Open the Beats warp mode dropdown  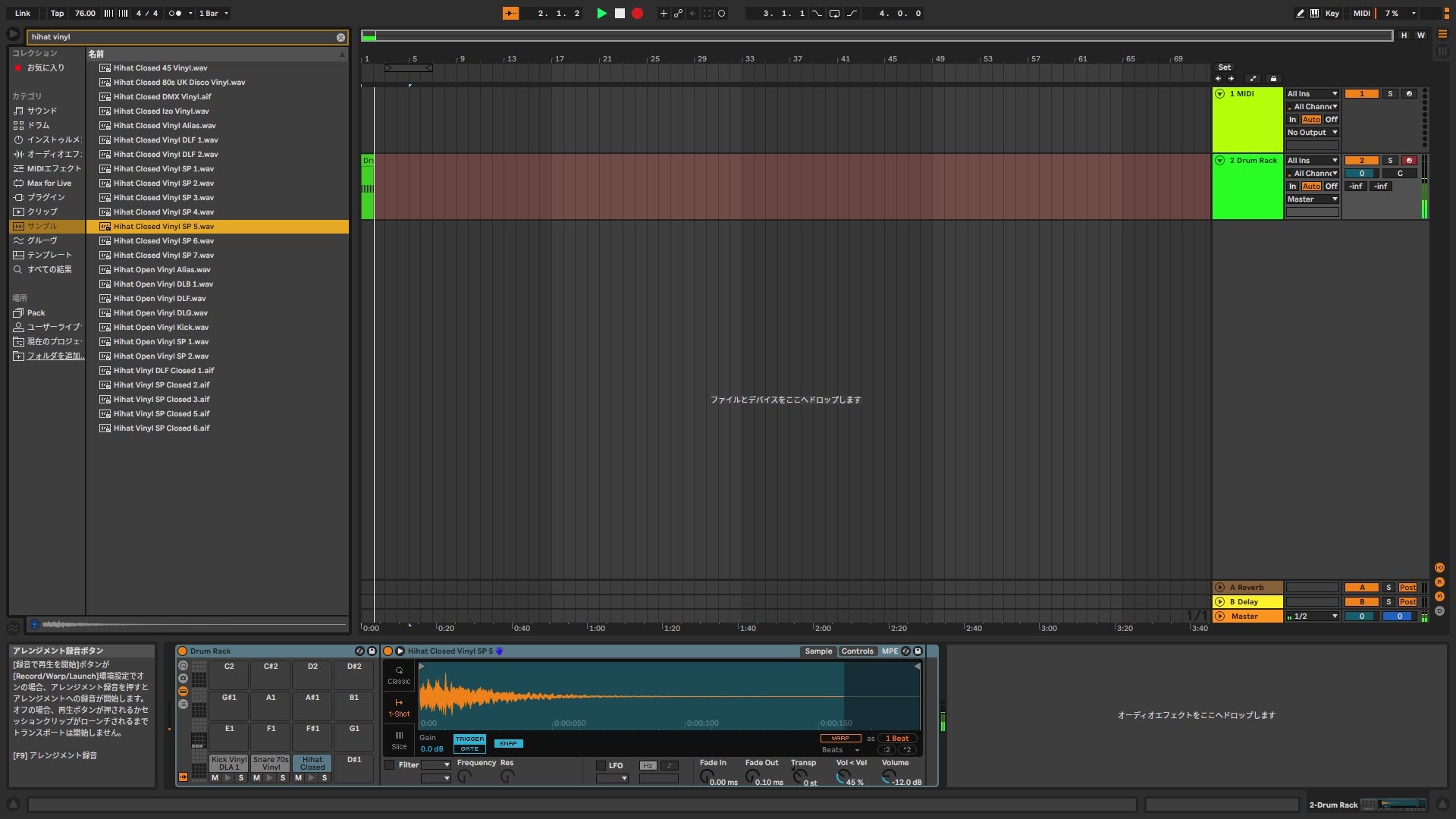coord(839,749)
